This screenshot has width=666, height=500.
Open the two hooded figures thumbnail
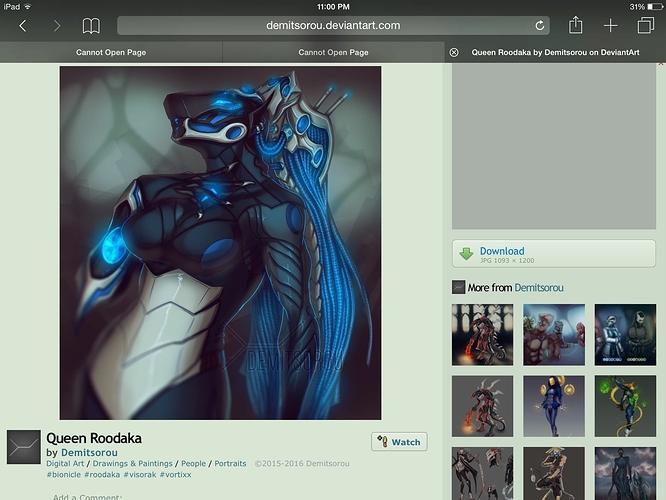pyautogui.click(x=625, y=335)
